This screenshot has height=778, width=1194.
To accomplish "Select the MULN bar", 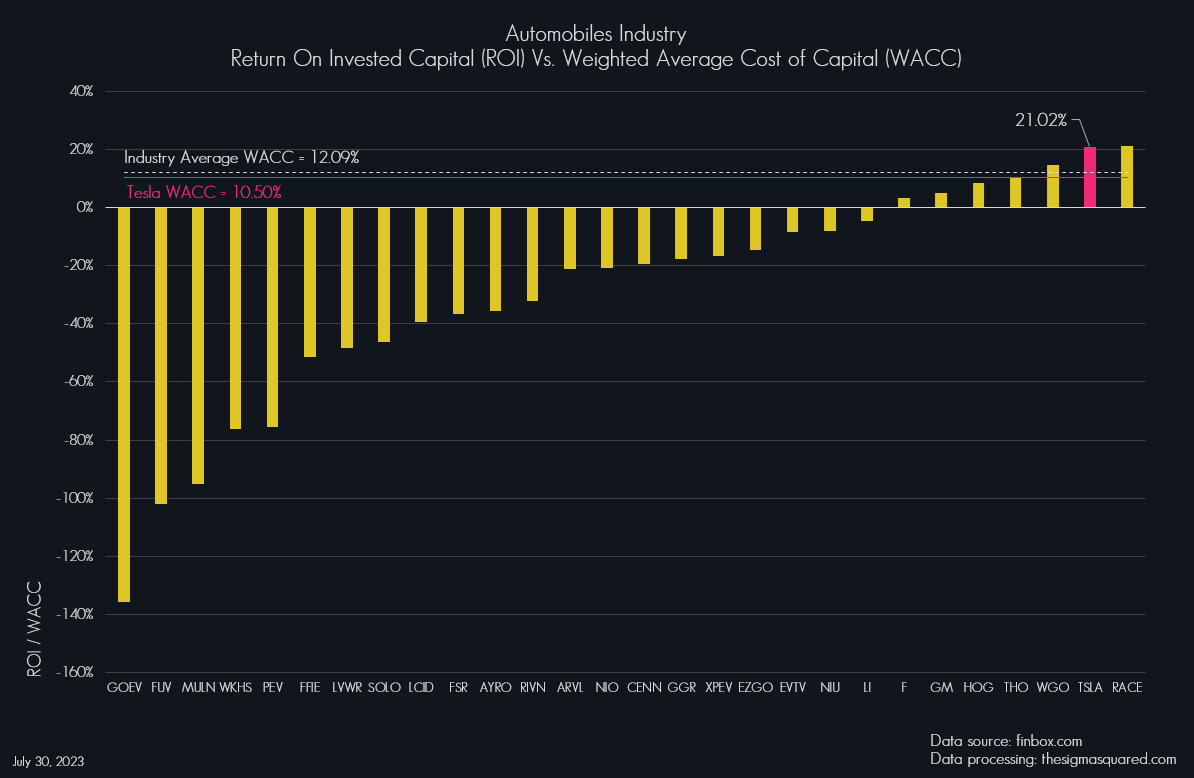I will [x=198, y=345].
